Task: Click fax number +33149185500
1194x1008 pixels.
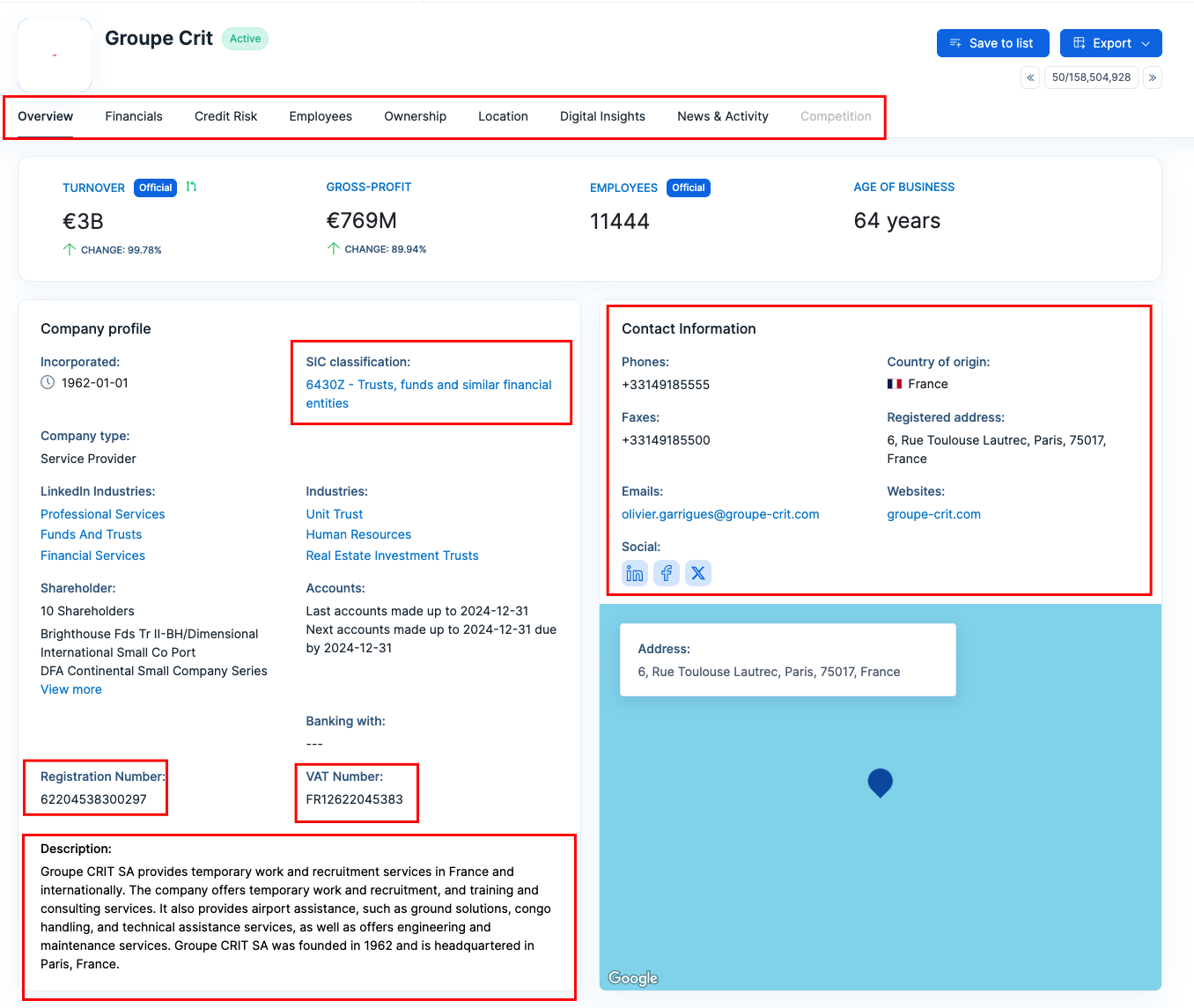Action: [x=666, y=440]
